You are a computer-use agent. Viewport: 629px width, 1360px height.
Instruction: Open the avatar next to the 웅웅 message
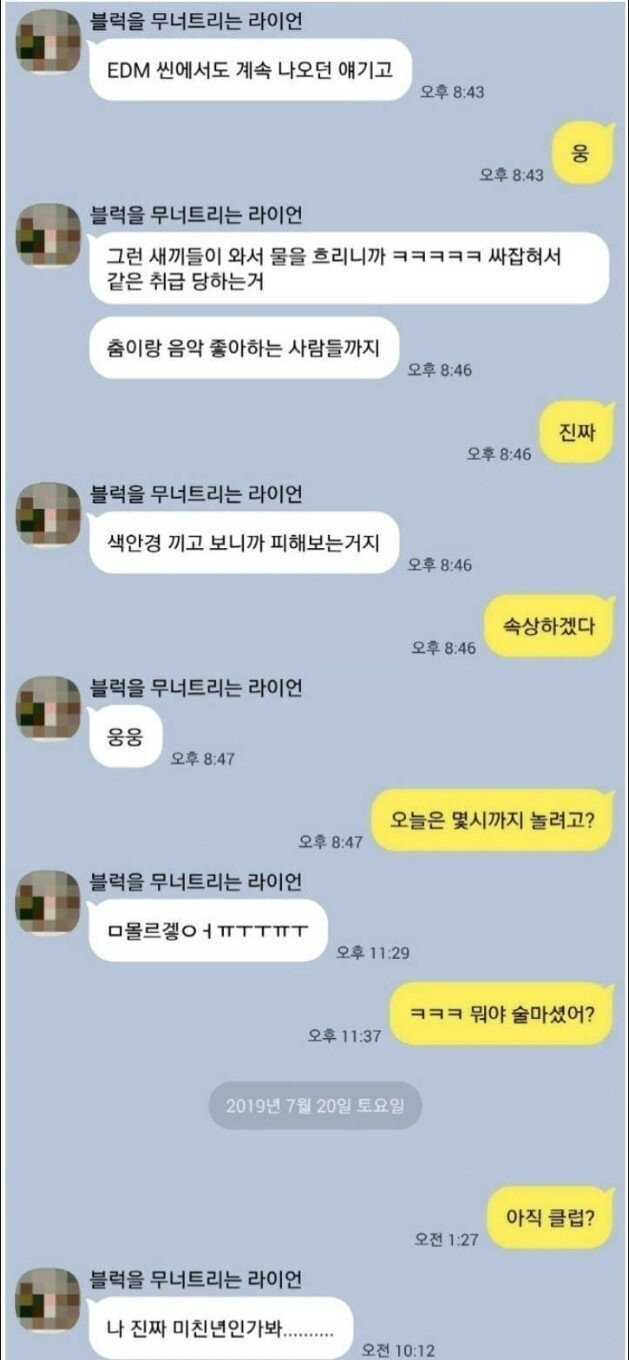pyautogui.click(x=48, y=708)
